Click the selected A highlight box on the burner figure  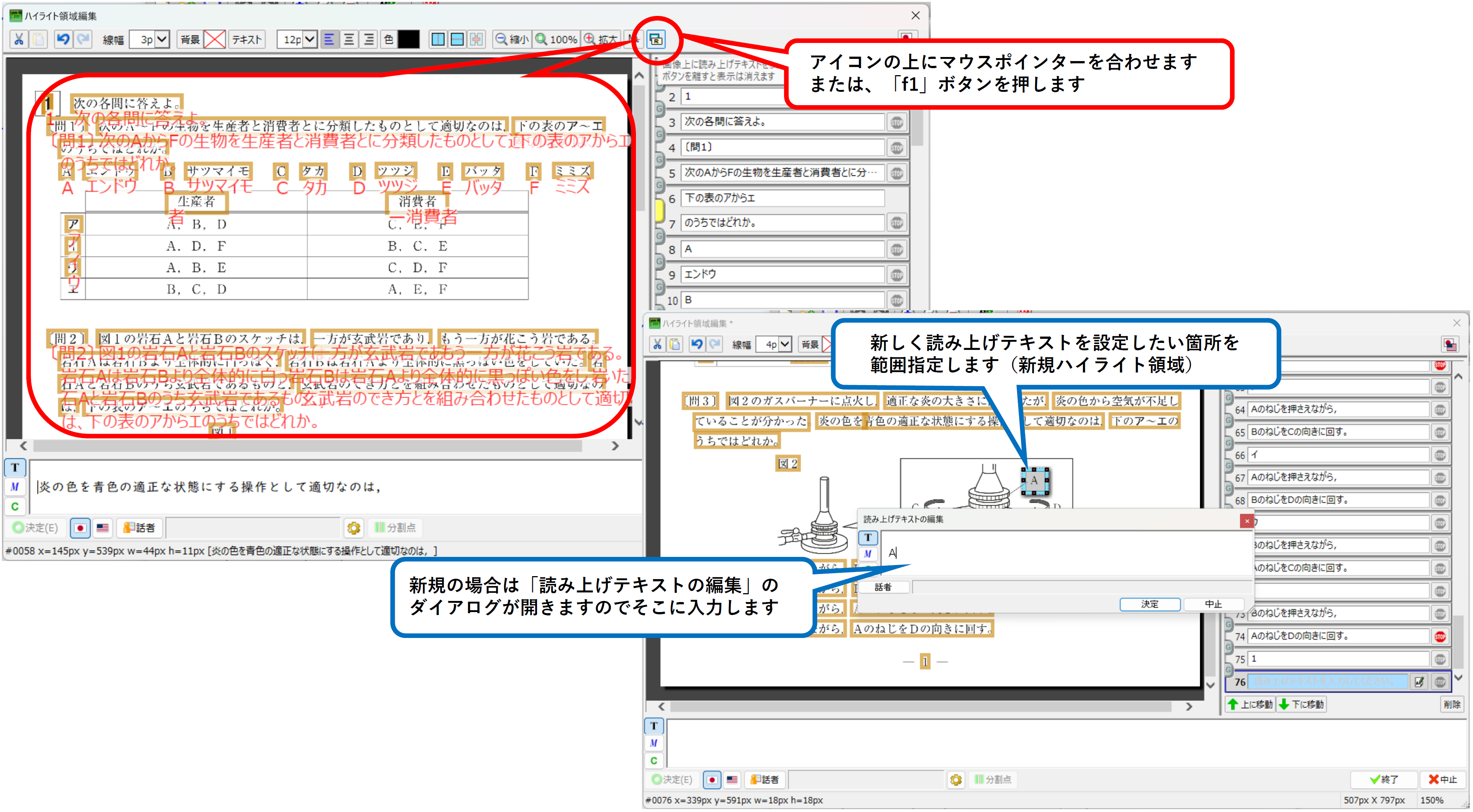pyautogui.click(x=1034, y=481)
